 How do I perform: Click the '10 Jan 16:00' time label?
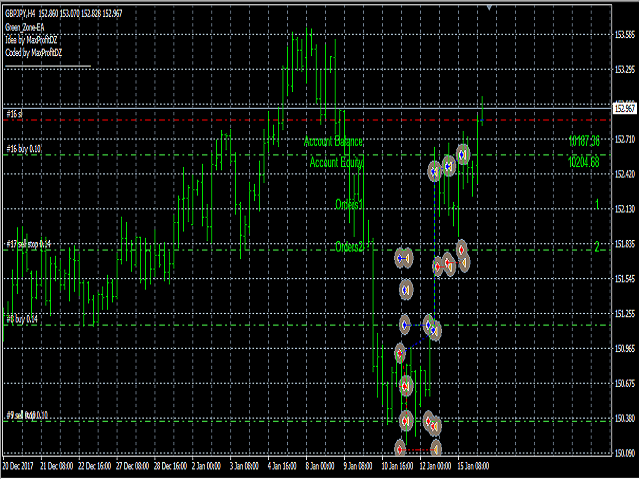[397, 466]
